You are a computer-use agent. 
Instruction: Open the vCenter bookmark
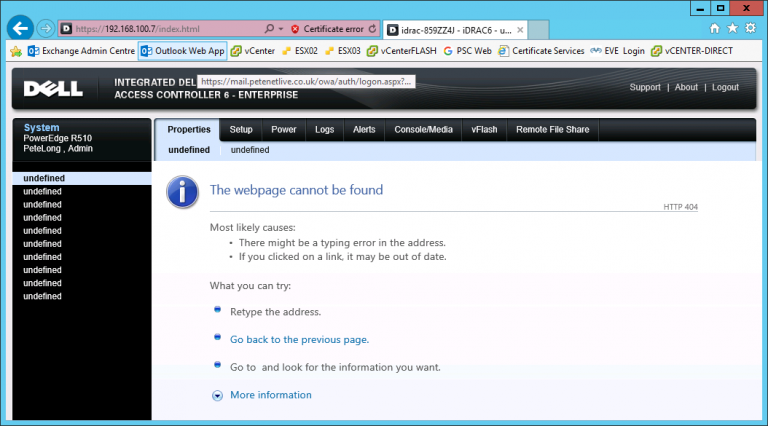[253, 51]
